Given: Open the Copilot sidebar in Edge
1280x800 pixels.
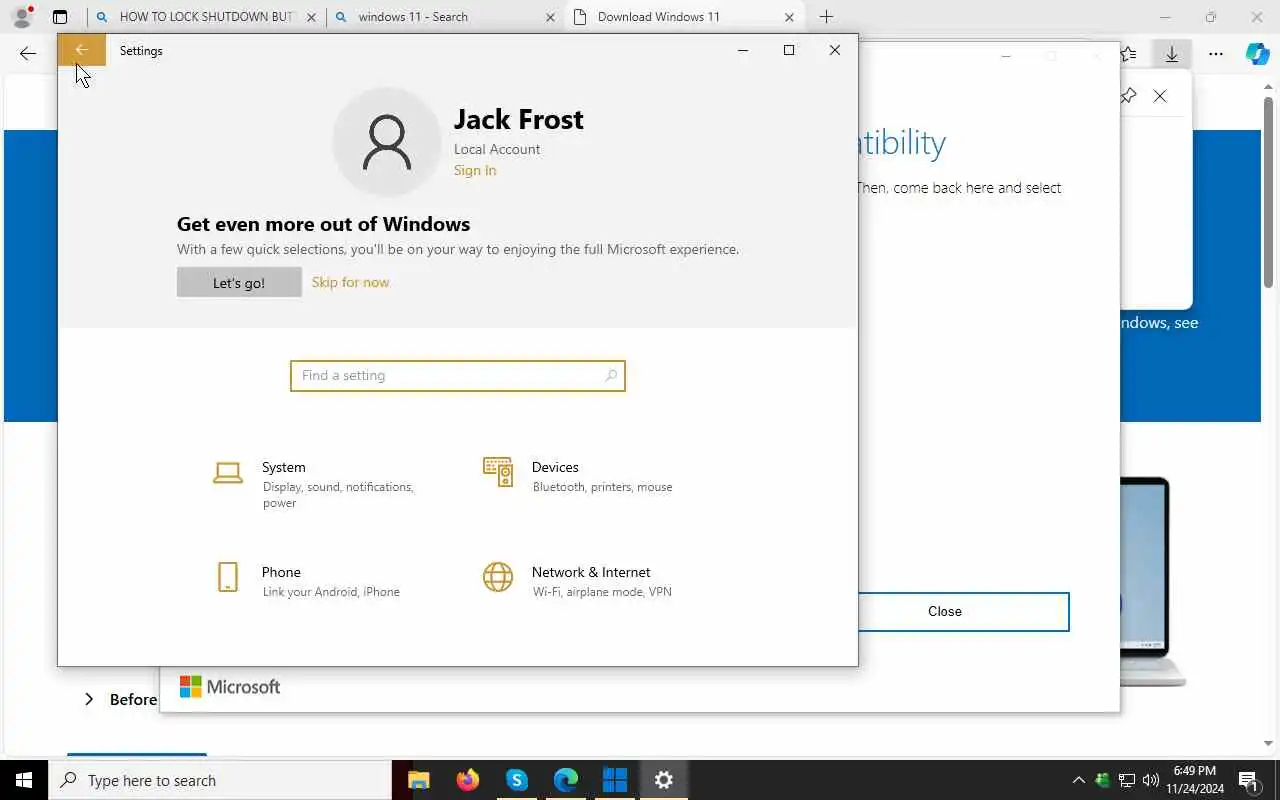Looking at the screenshot, I should pos(1258,54).
